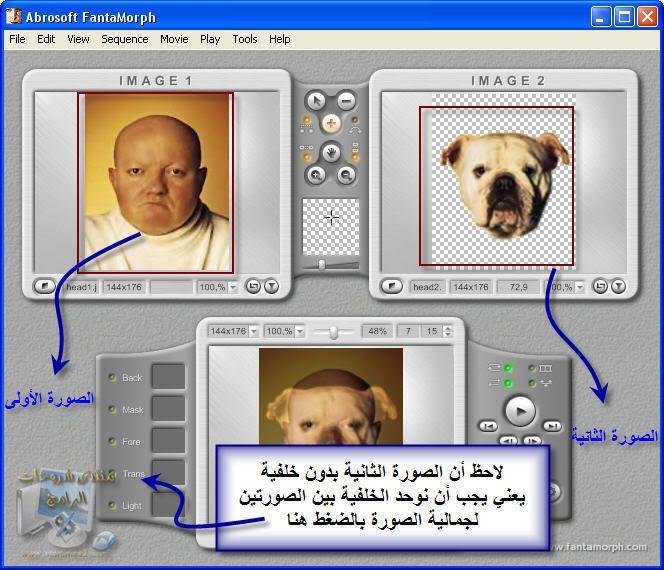This screenshot has width=664, height=570.
Task: Click the Back layer thumbnail slot
Action: pos(168,376)
